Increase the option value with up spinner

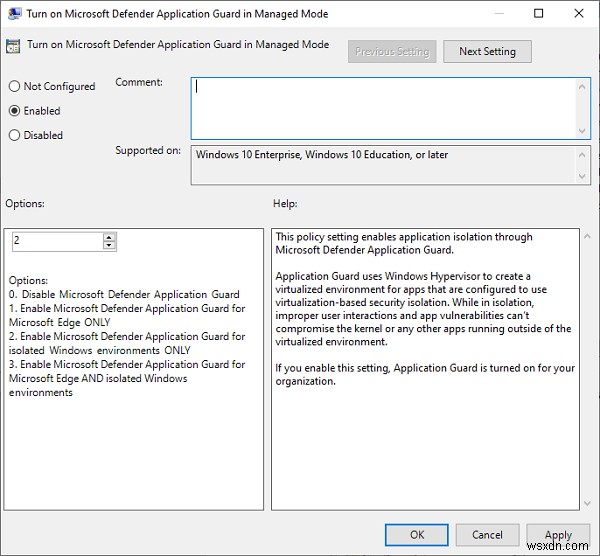(x=109, y=237)
